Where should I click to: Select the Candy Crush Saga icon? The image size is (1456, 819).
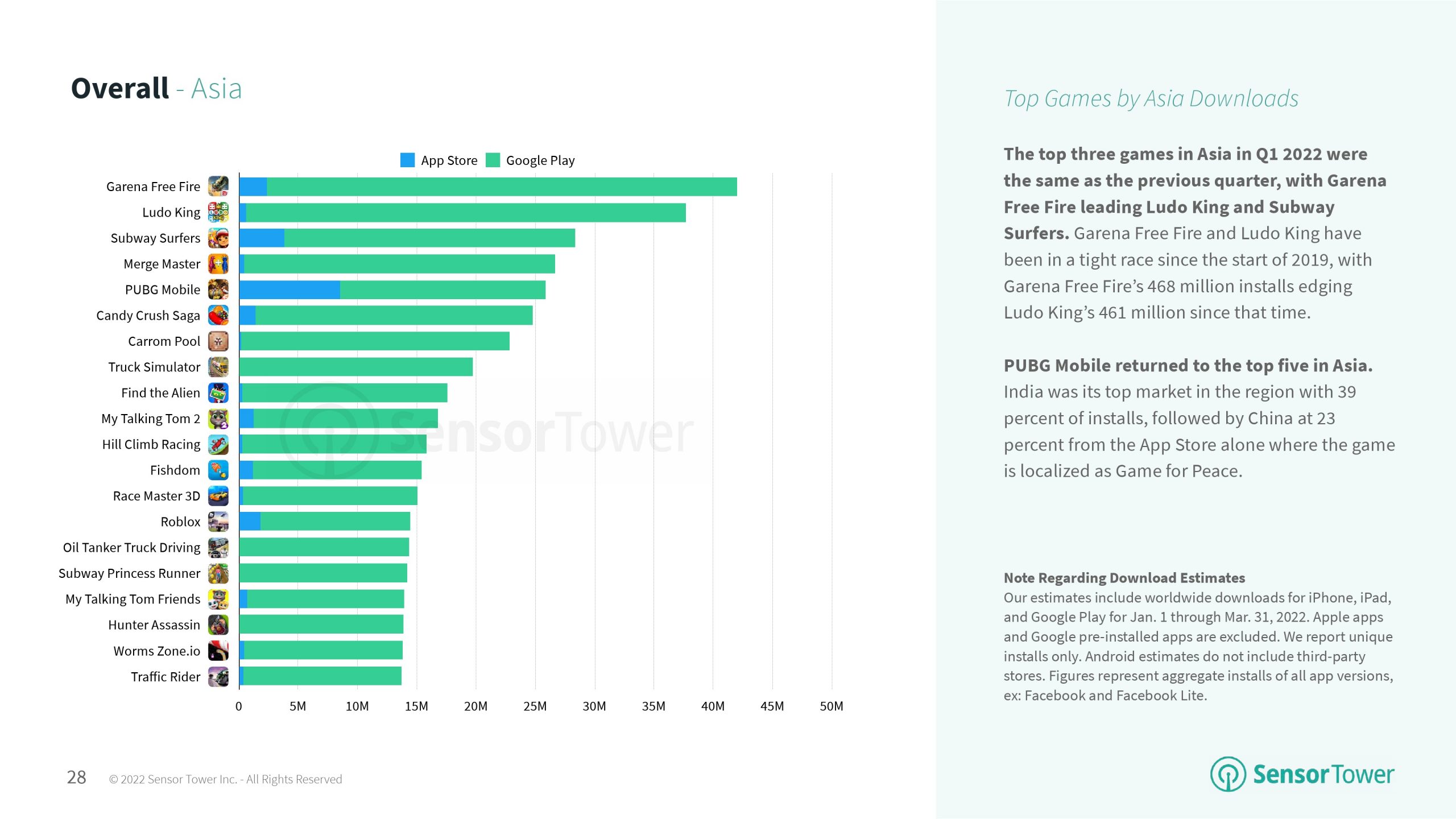(x=218, y=315)
